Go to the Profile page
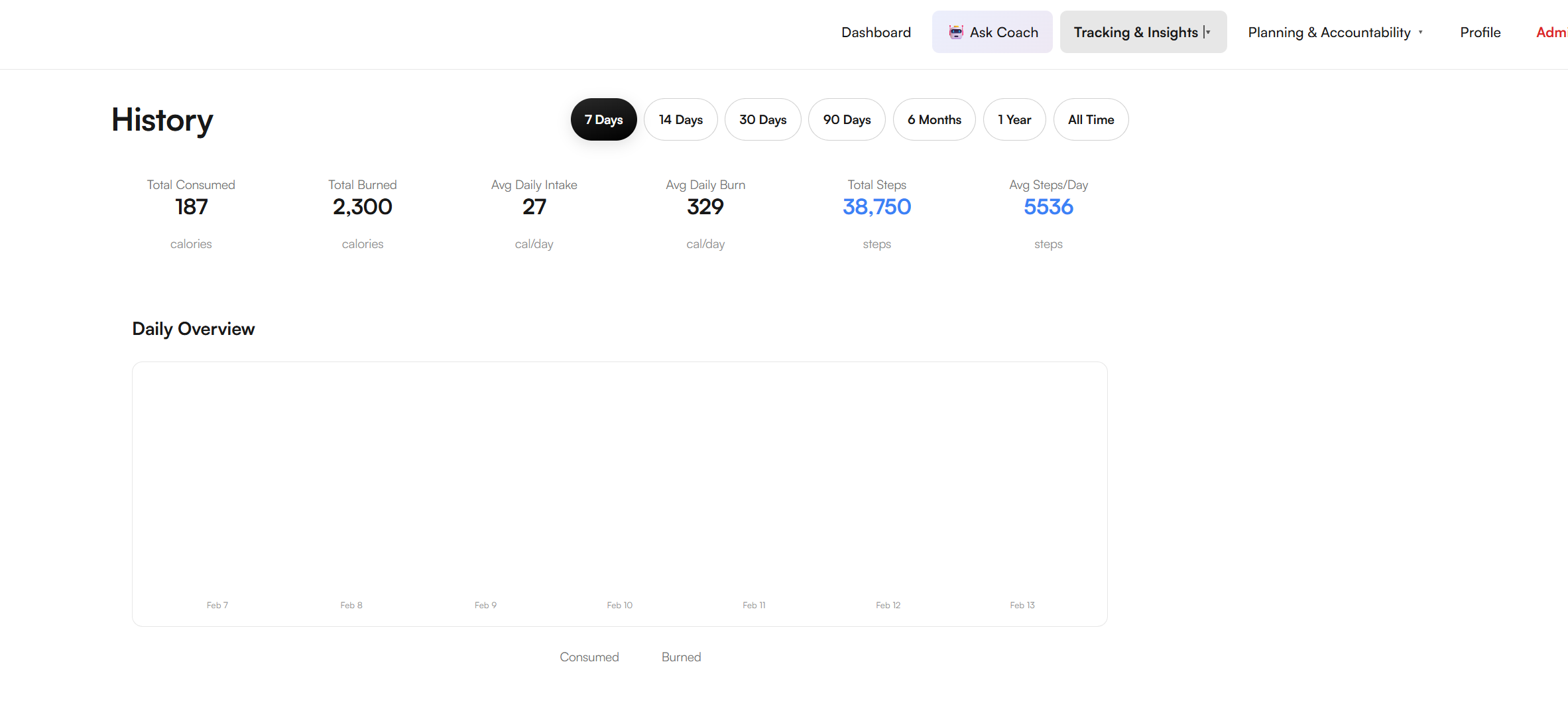The image size is (1568, 717). [1480, 32]
